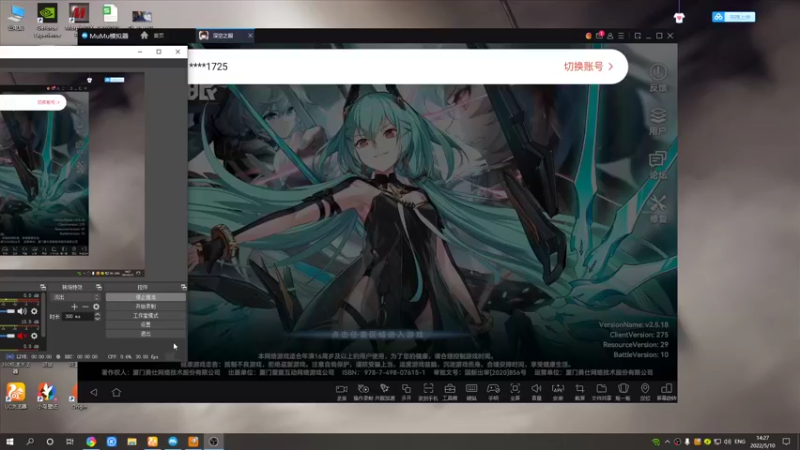Screen dimensions: 800x450
Task: Pop out the OBS audio mixer panel
Action: click(x=43, y=287)
